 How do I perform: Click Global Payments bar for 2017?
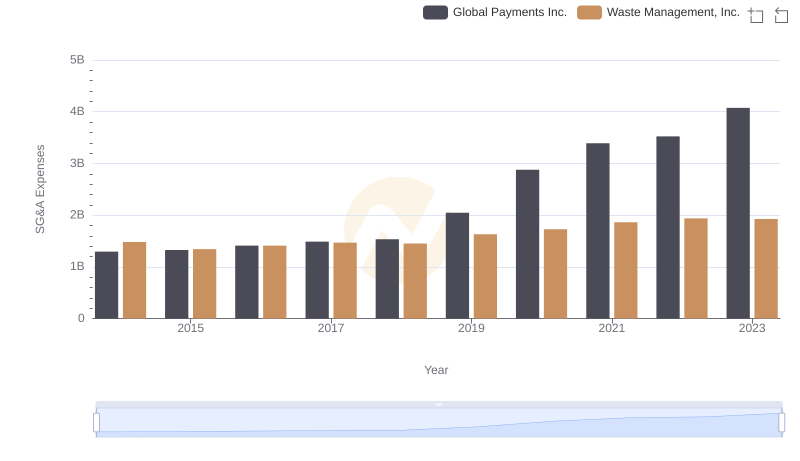coord(317,280)
